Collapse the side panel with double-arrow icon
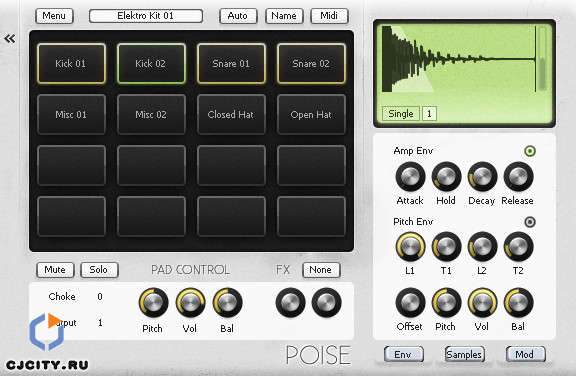Image resolution: width=576 pixels, height=376 pixels. coord(10,38)
